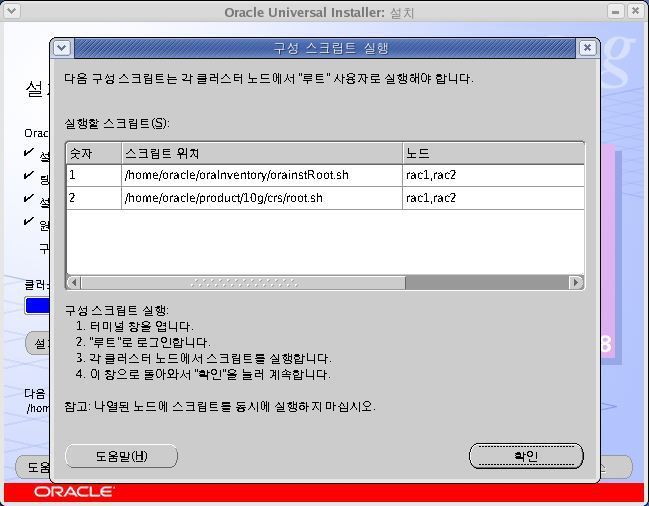This screenshot has height=506, width=649.
Task: Click the script table's left scroll arrow
Action: tap(73, 283)
